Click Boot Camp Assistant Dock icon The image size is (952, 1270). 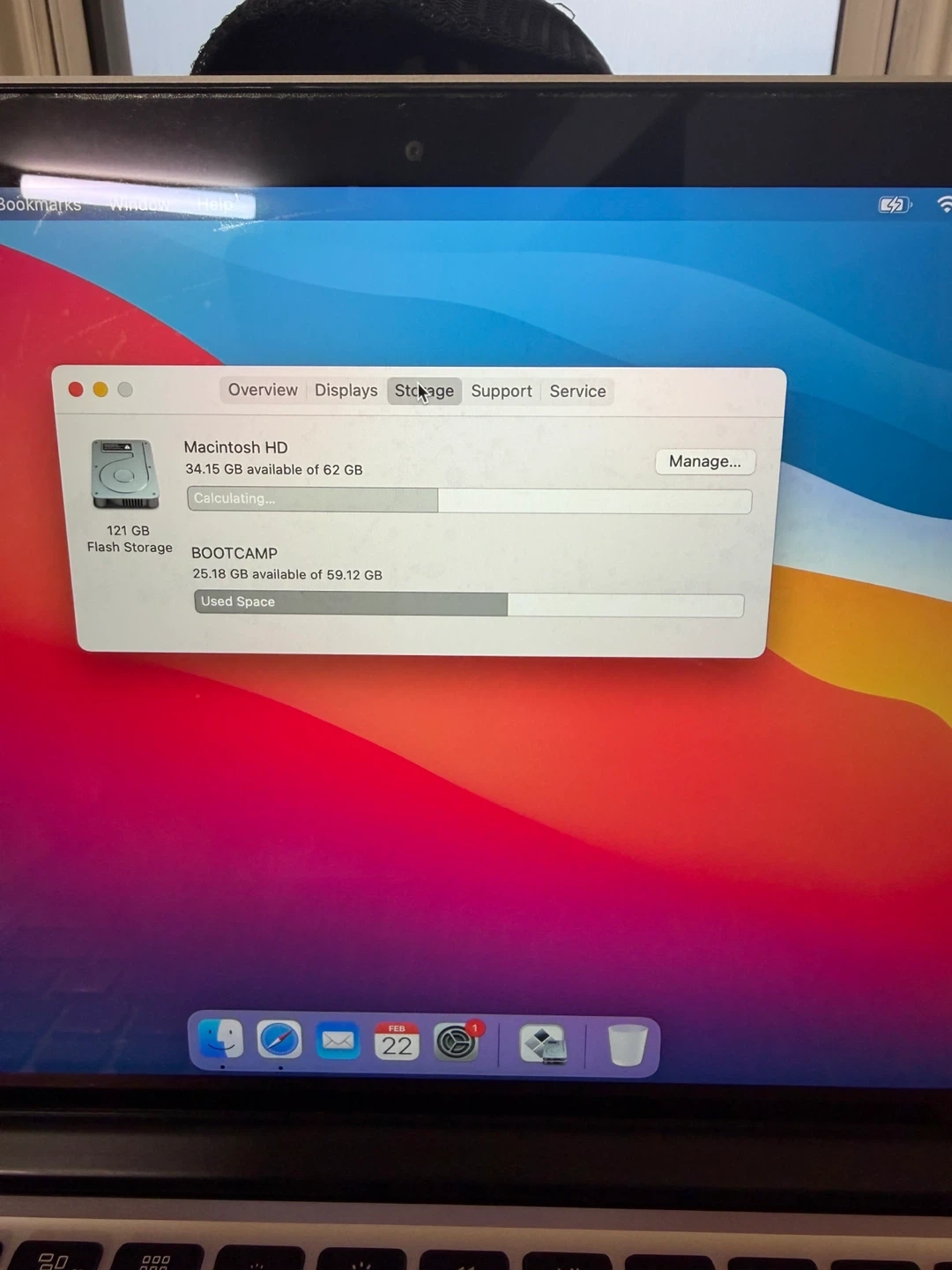[542, 1045]
